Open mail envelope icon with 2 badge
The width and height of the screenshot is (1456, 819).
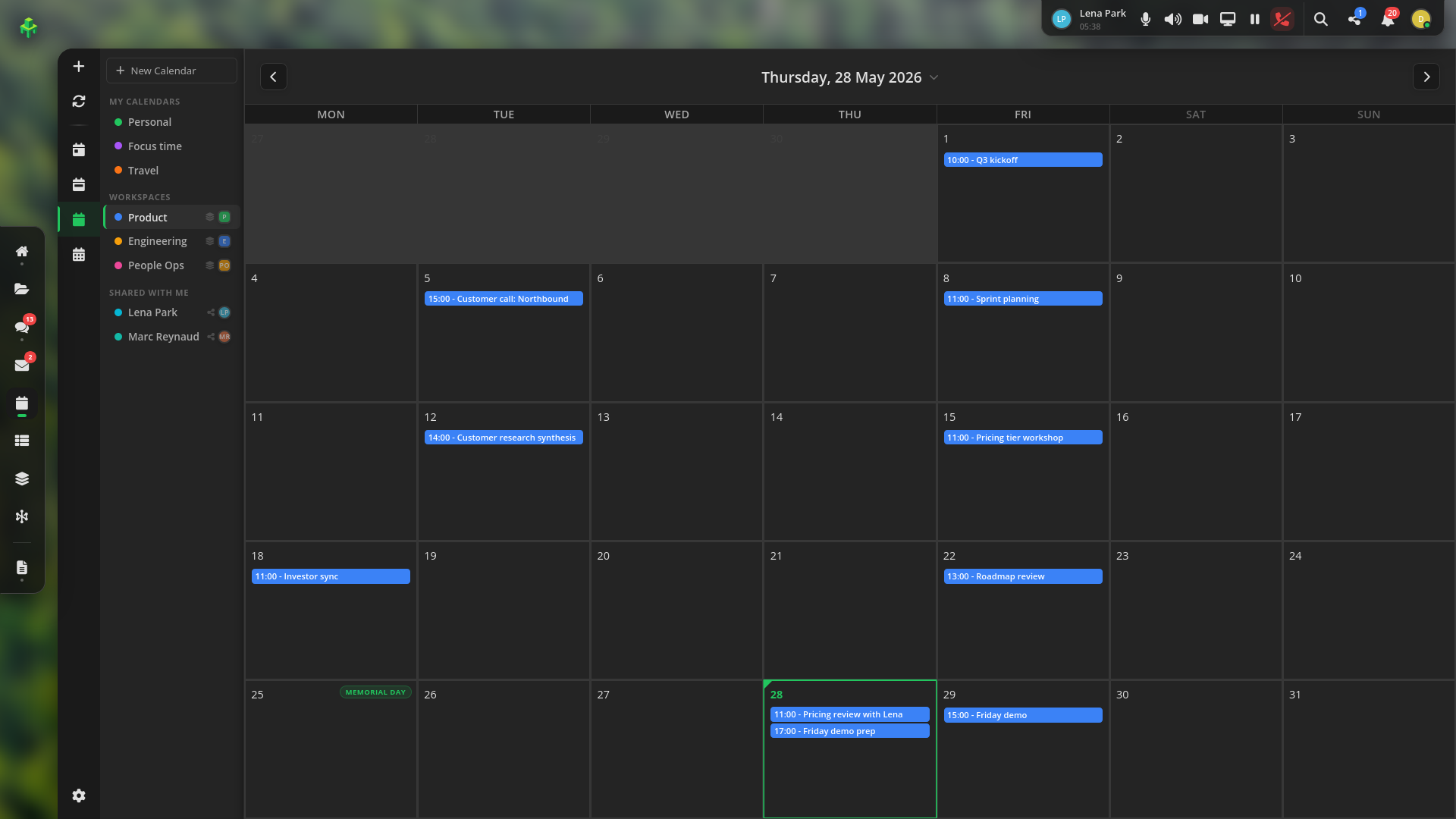click(22, 365)
